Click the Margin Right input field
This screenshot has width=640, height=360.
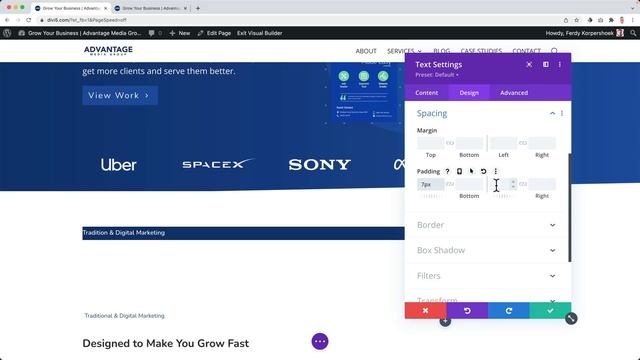[542, 143]
